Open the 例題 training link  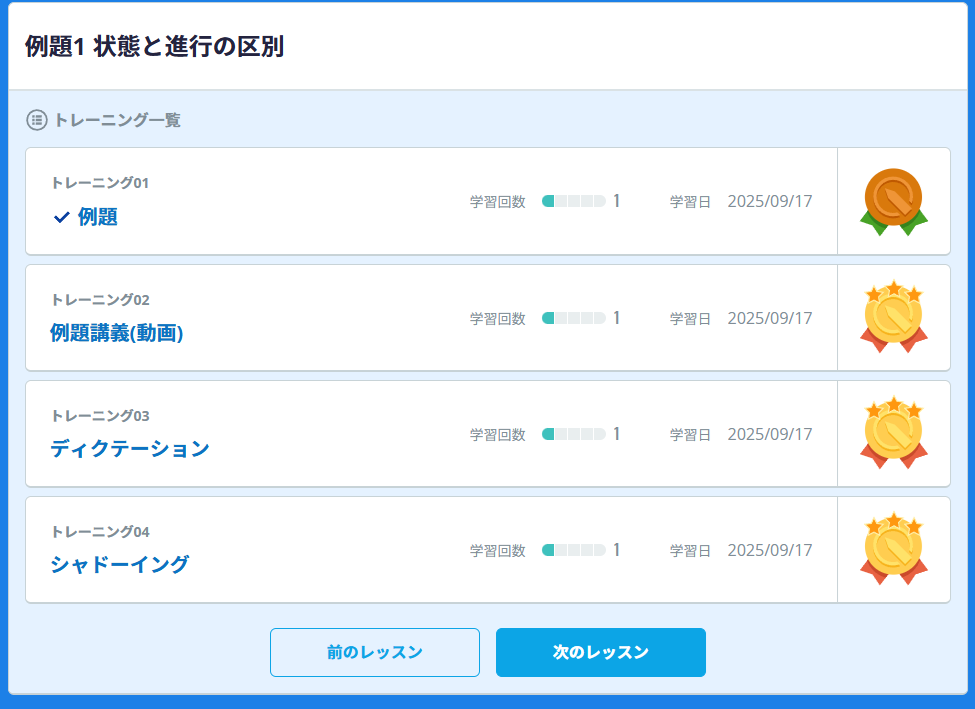point(98,217)
